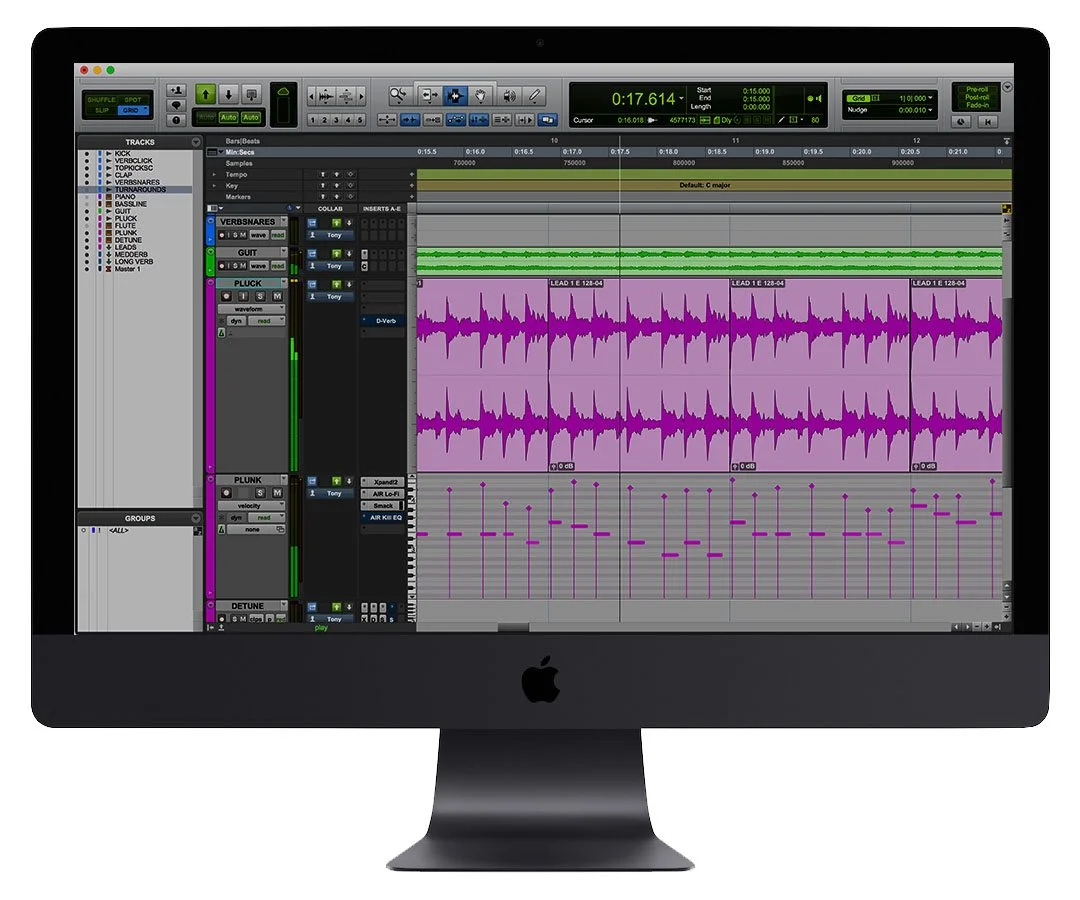This screenshot has width=1080, height=900.
Task: Enable SLIP edit mode
Action: pyautogui.click(x=101, y=110)
